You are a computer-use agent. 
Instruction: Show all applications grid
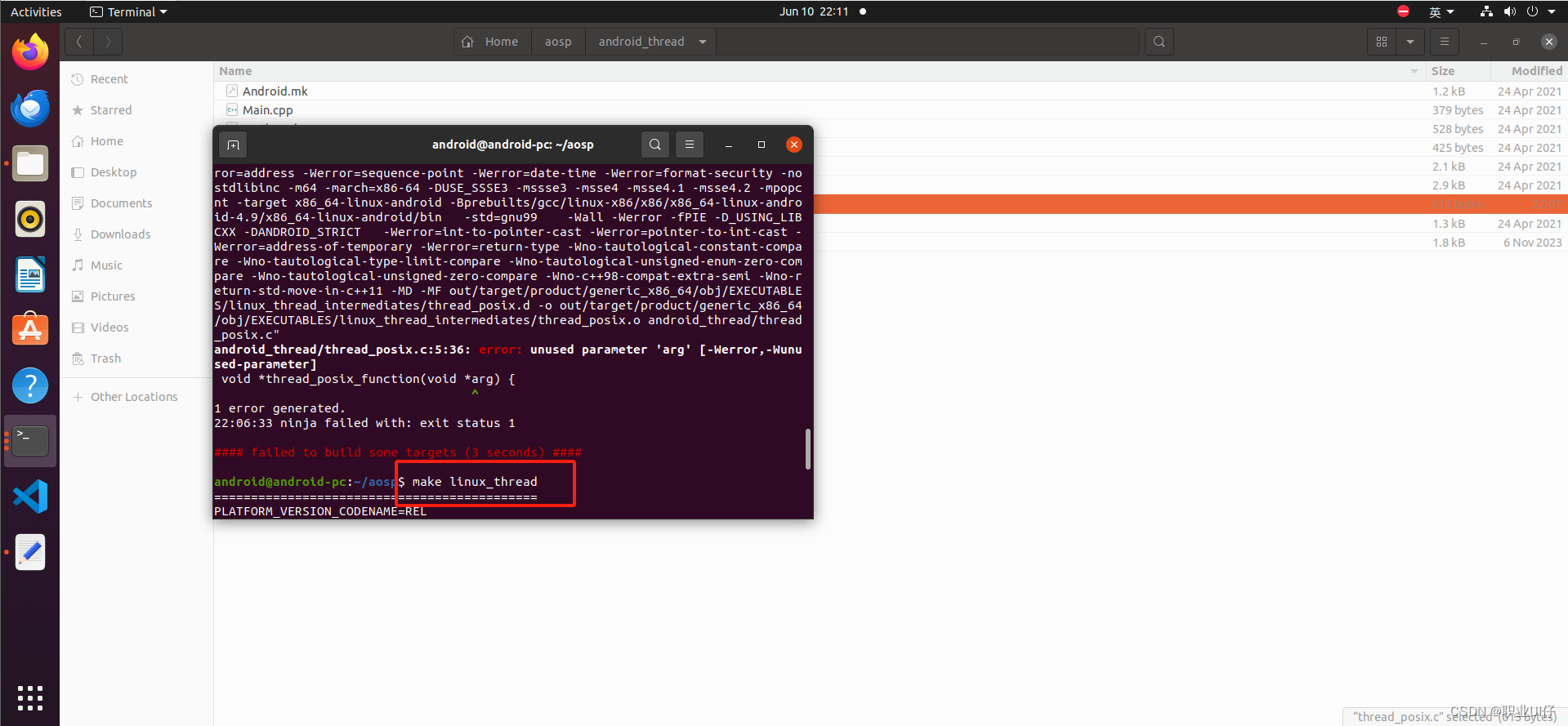pos(30,697)
